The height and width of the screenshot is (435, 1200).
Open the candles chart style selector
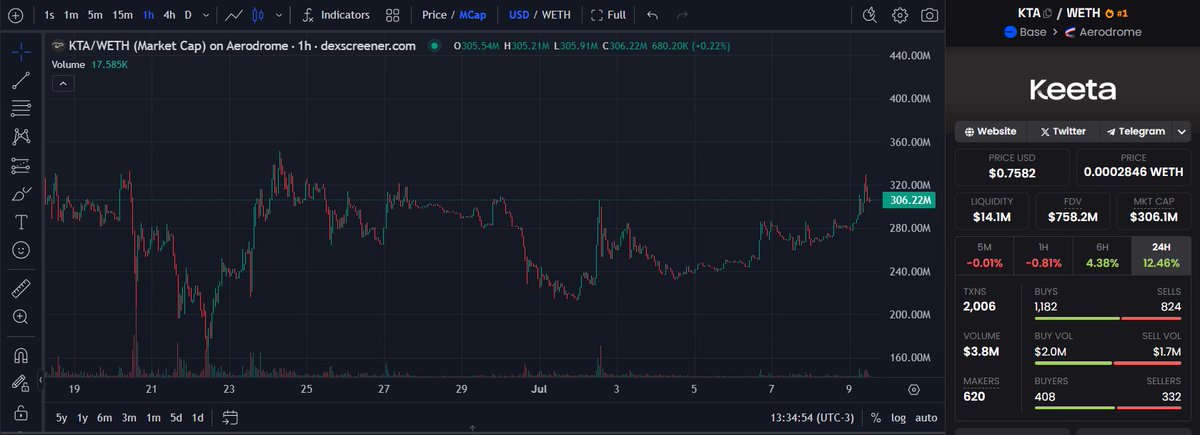point(258,15)
